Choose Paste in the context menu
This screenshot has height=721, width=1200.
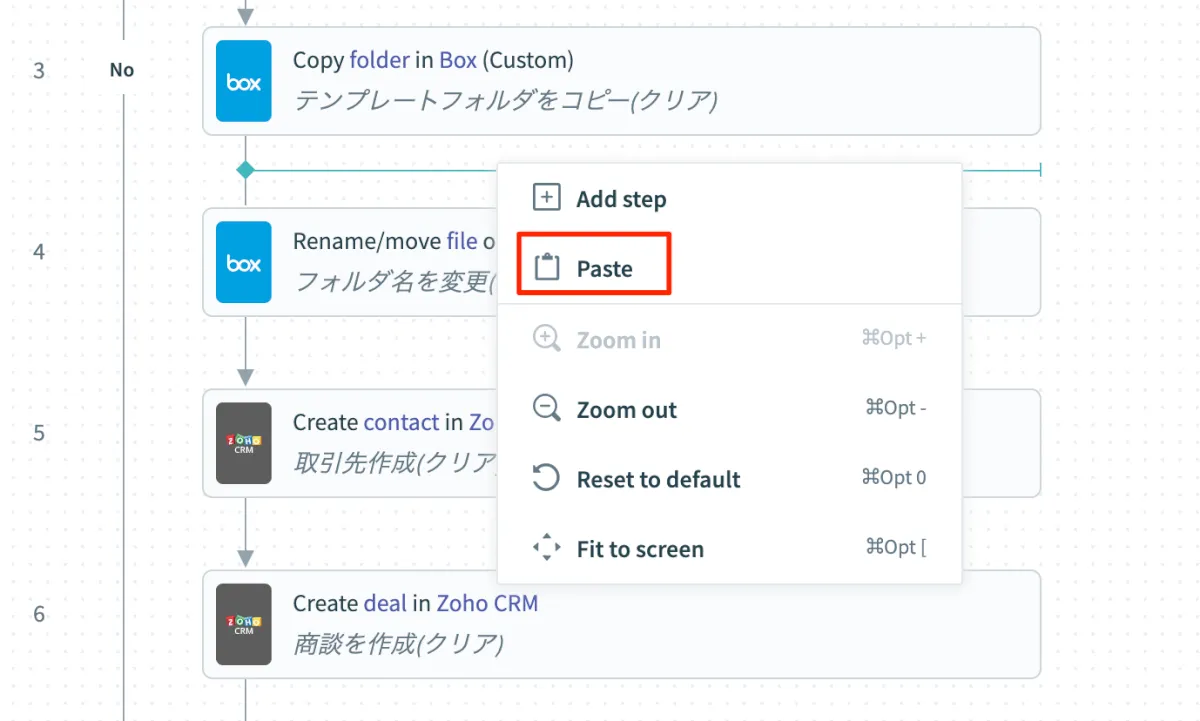point(604,269)
